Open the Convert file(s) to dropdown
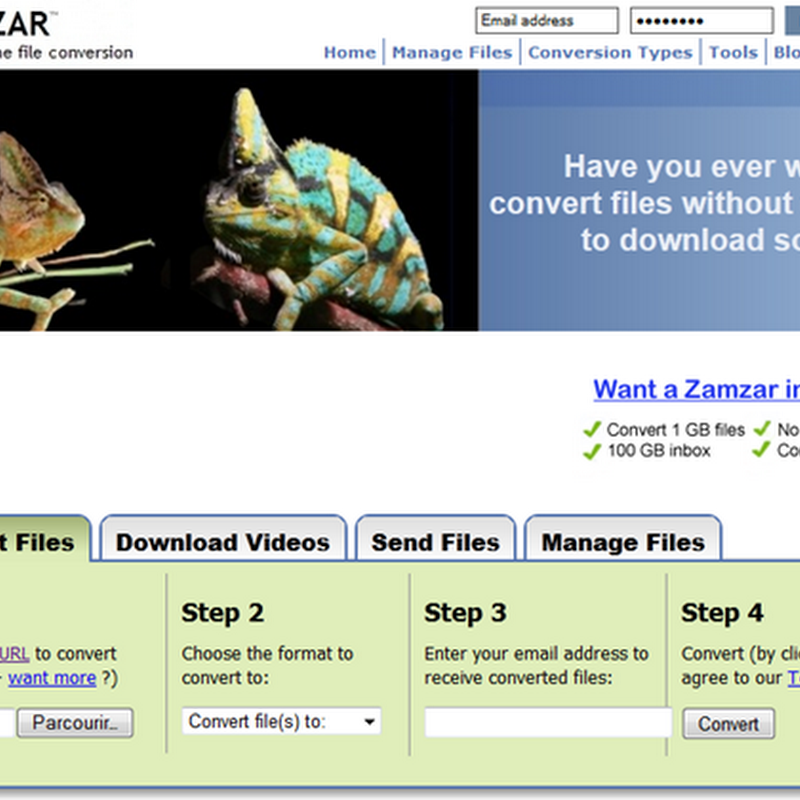The width and height of the screenshot is (800, 800). pyautogui.click(x=282, y=721)
